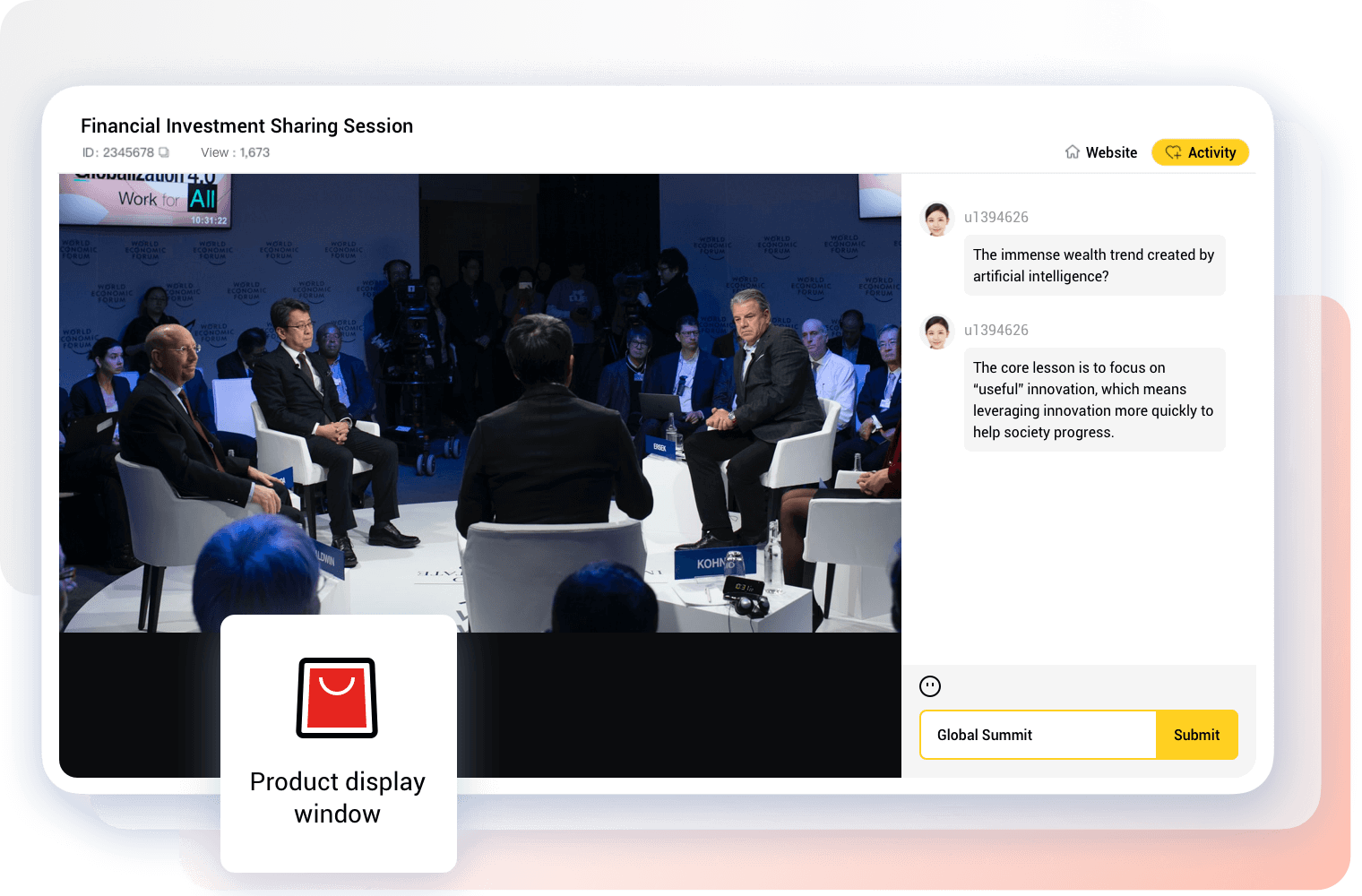Click the avatar beside the core lesson message
Screen dimensions: 1362x896
937,332
